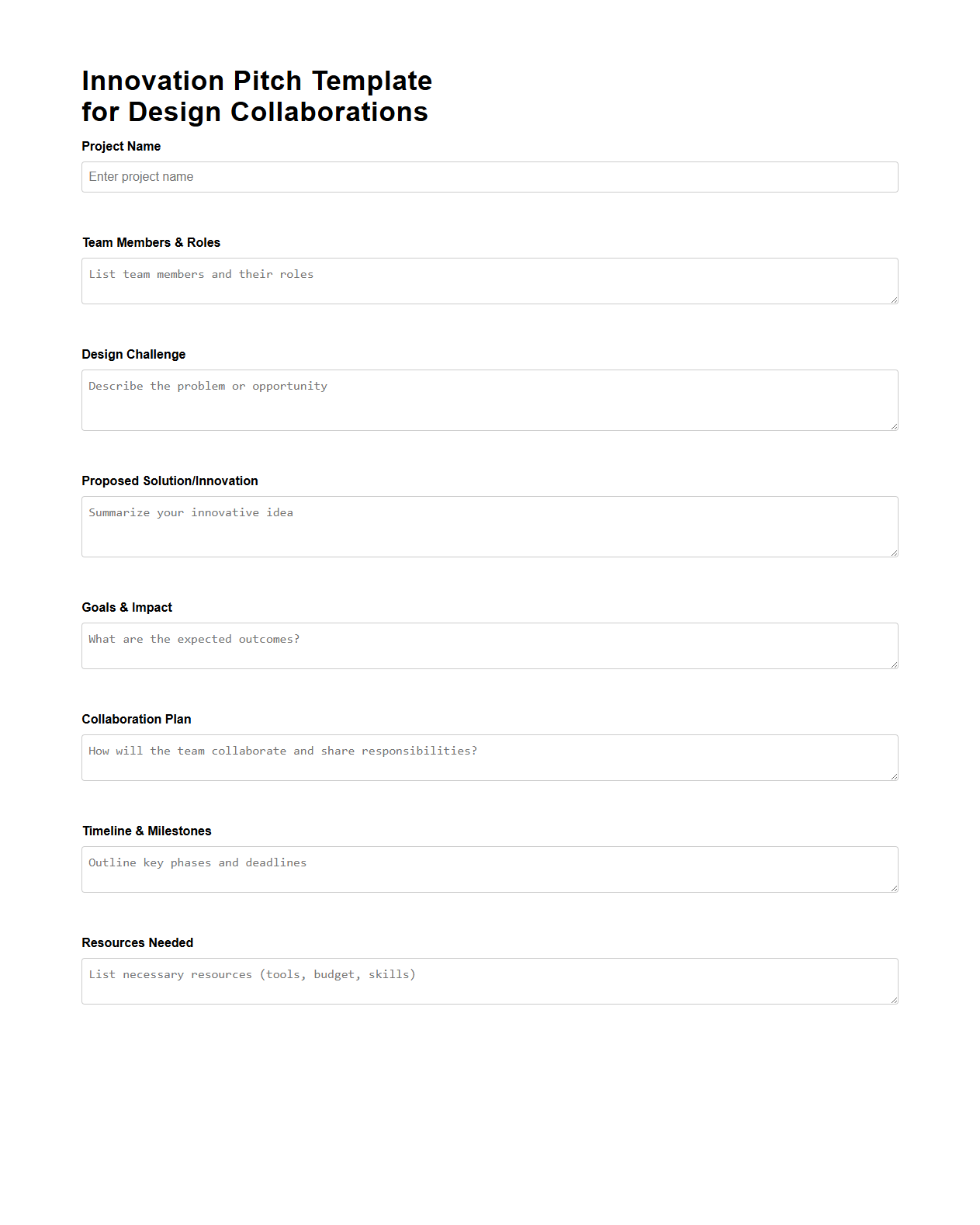This screenshot has height=1225, width=980.
Task: Click the Project Name input field
Action: [489, 177]
